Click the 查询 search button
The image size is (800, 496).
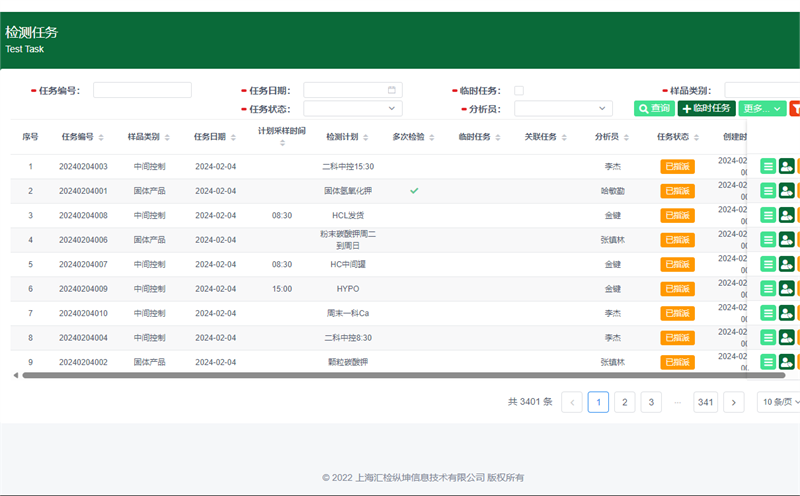pos(654,108)
